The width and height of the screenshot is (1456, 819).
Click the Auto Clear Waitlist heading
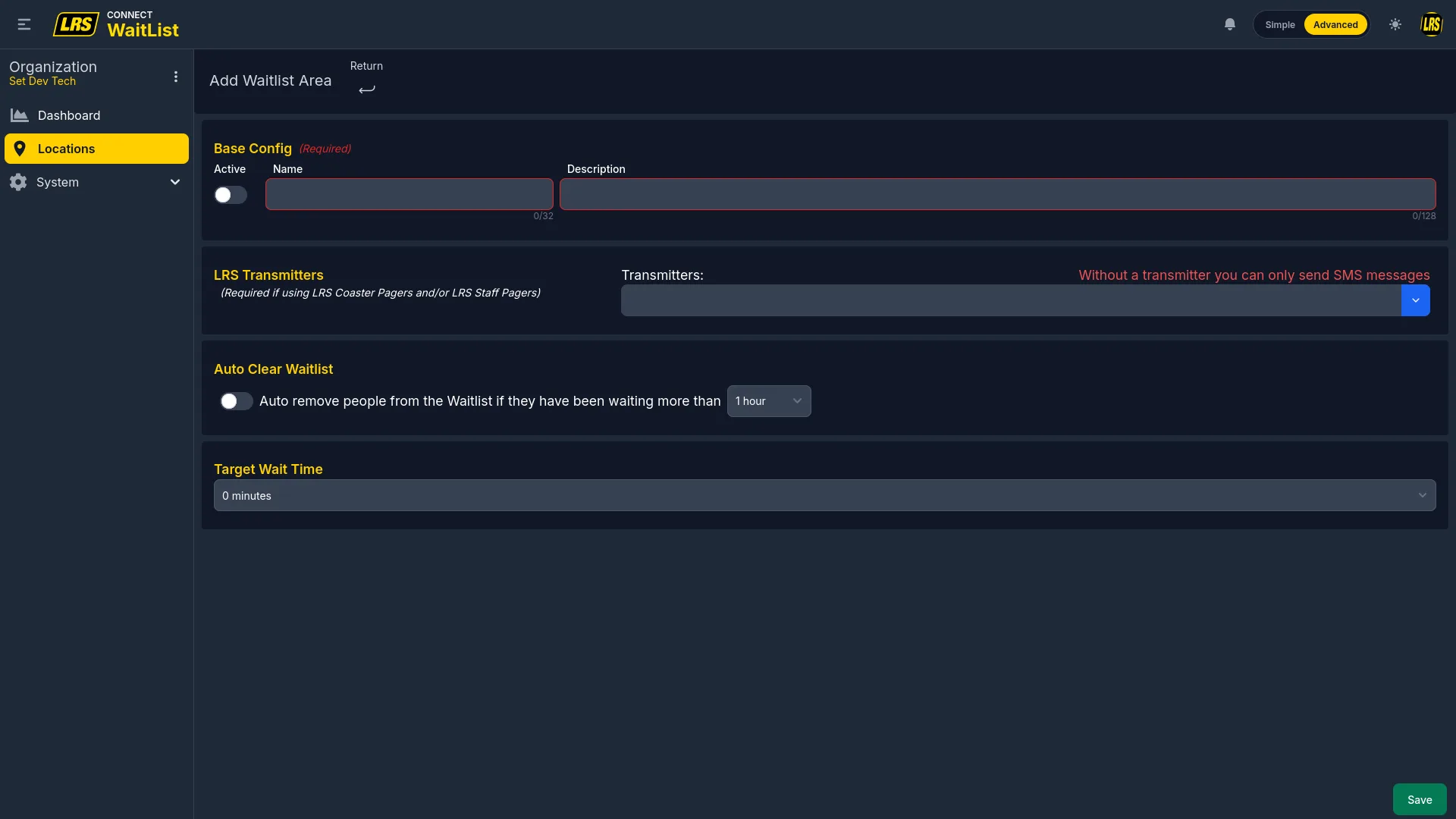pyautogui.click(x=273, y=369)
